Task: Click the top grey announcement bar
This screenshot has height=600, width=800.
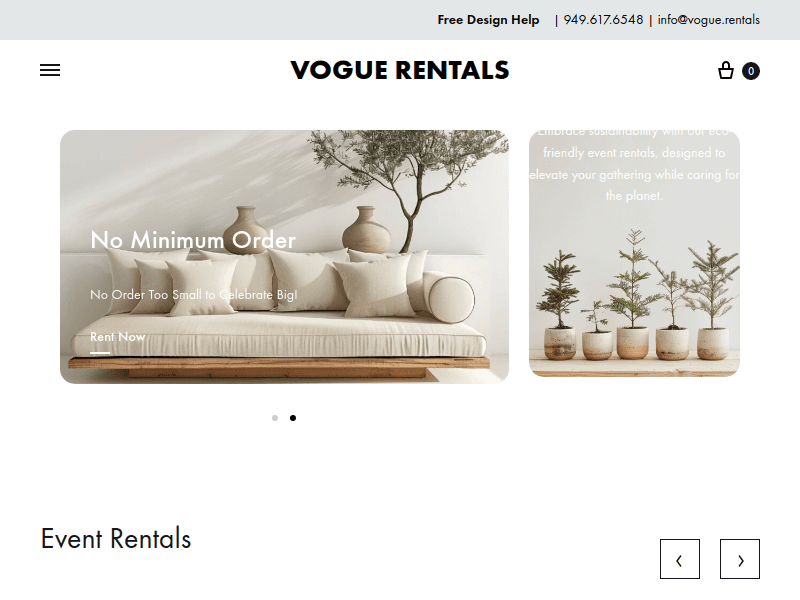Action: click(400, 20)
